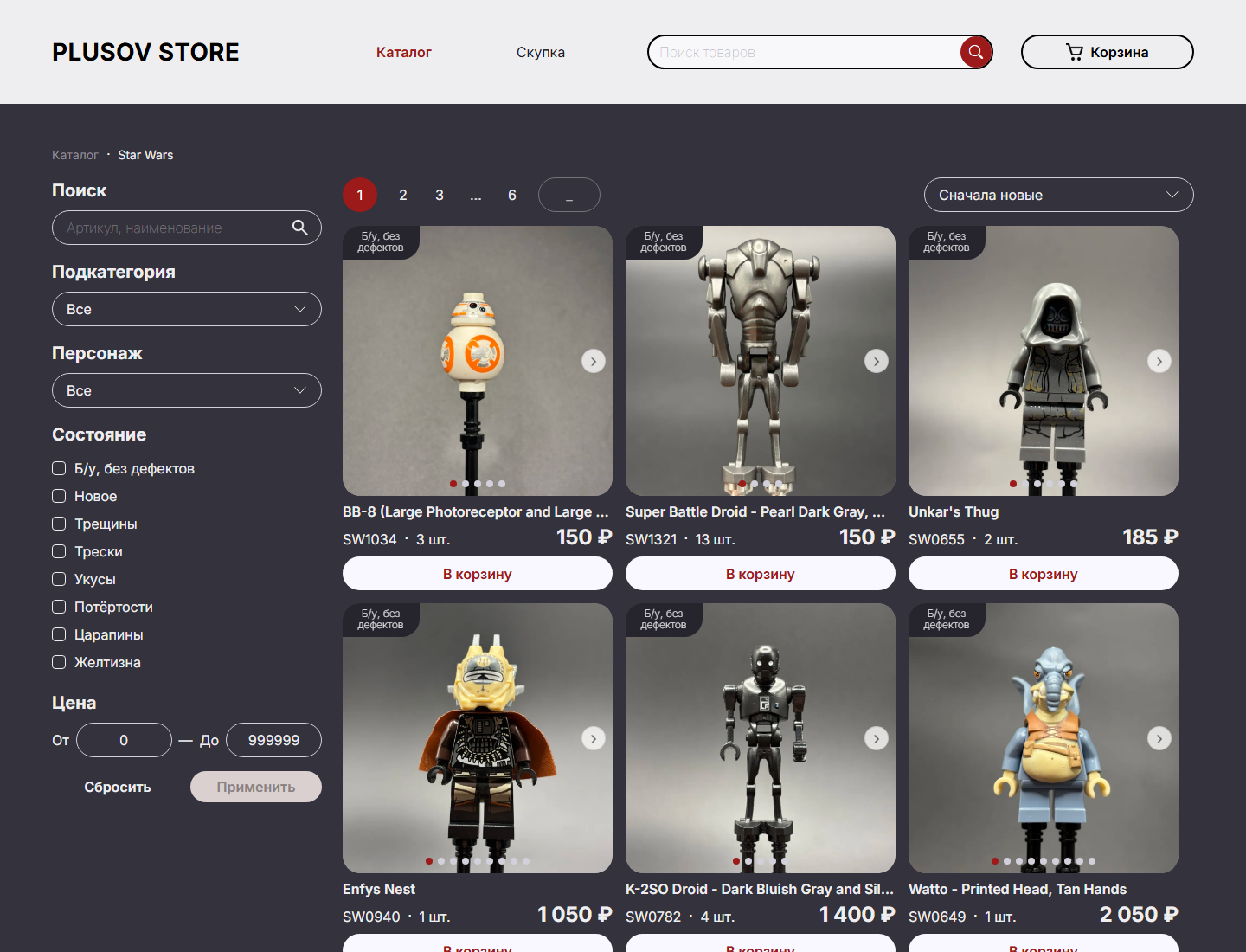Open the Unkar's Thug product photo
Screen dimensions: 1246x952
coord(1044,361)
